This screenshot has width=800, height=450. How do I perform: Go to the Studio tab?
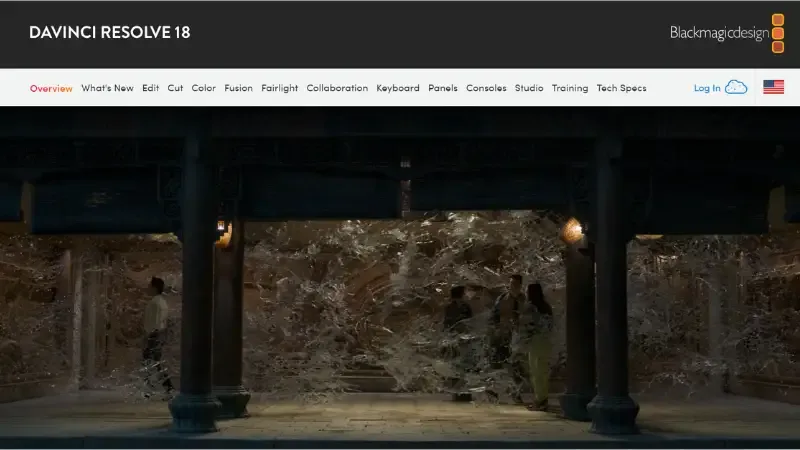tap(529, 88)
